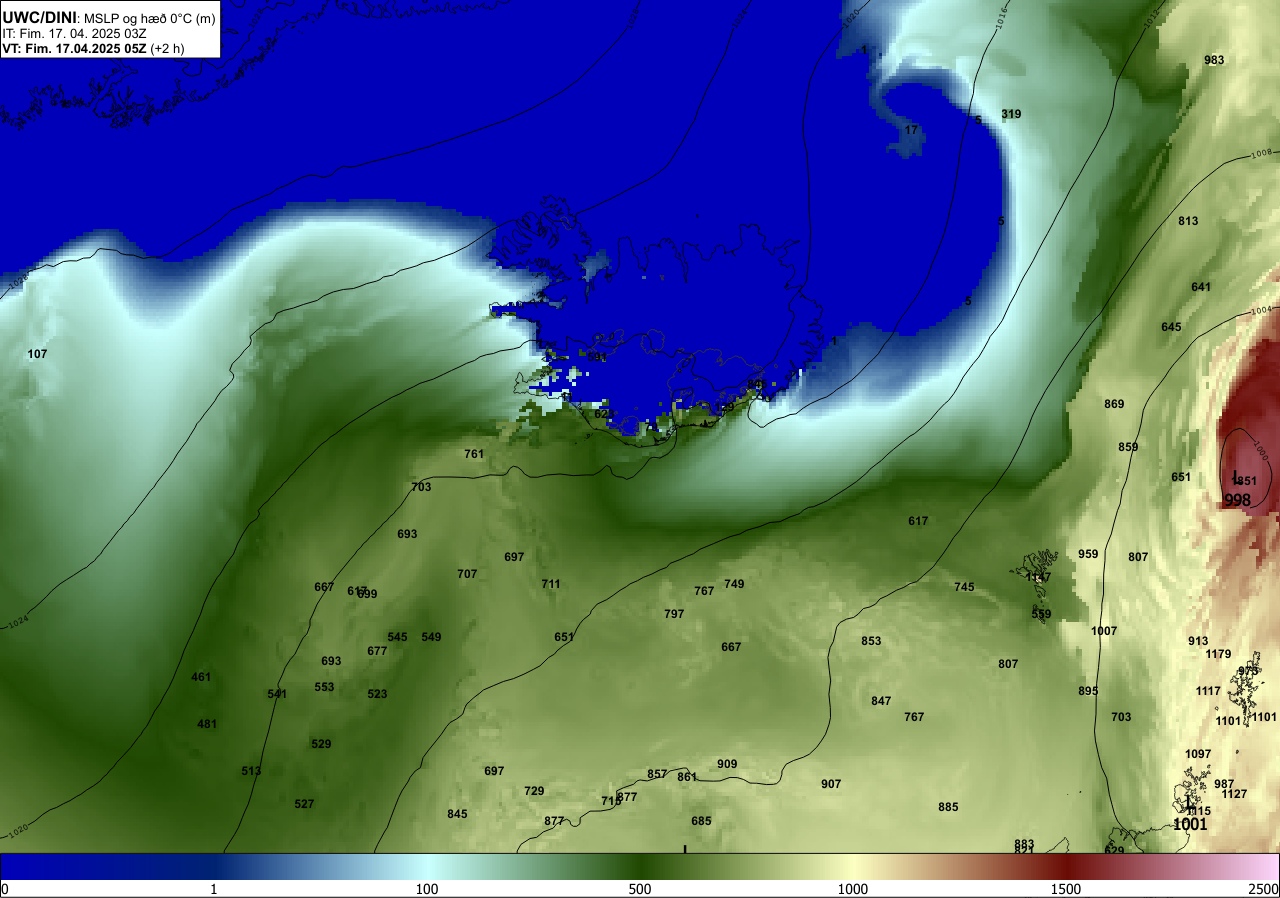1280x898 pixels.
Task: Click the 909 height value
Action: [727, 764]
